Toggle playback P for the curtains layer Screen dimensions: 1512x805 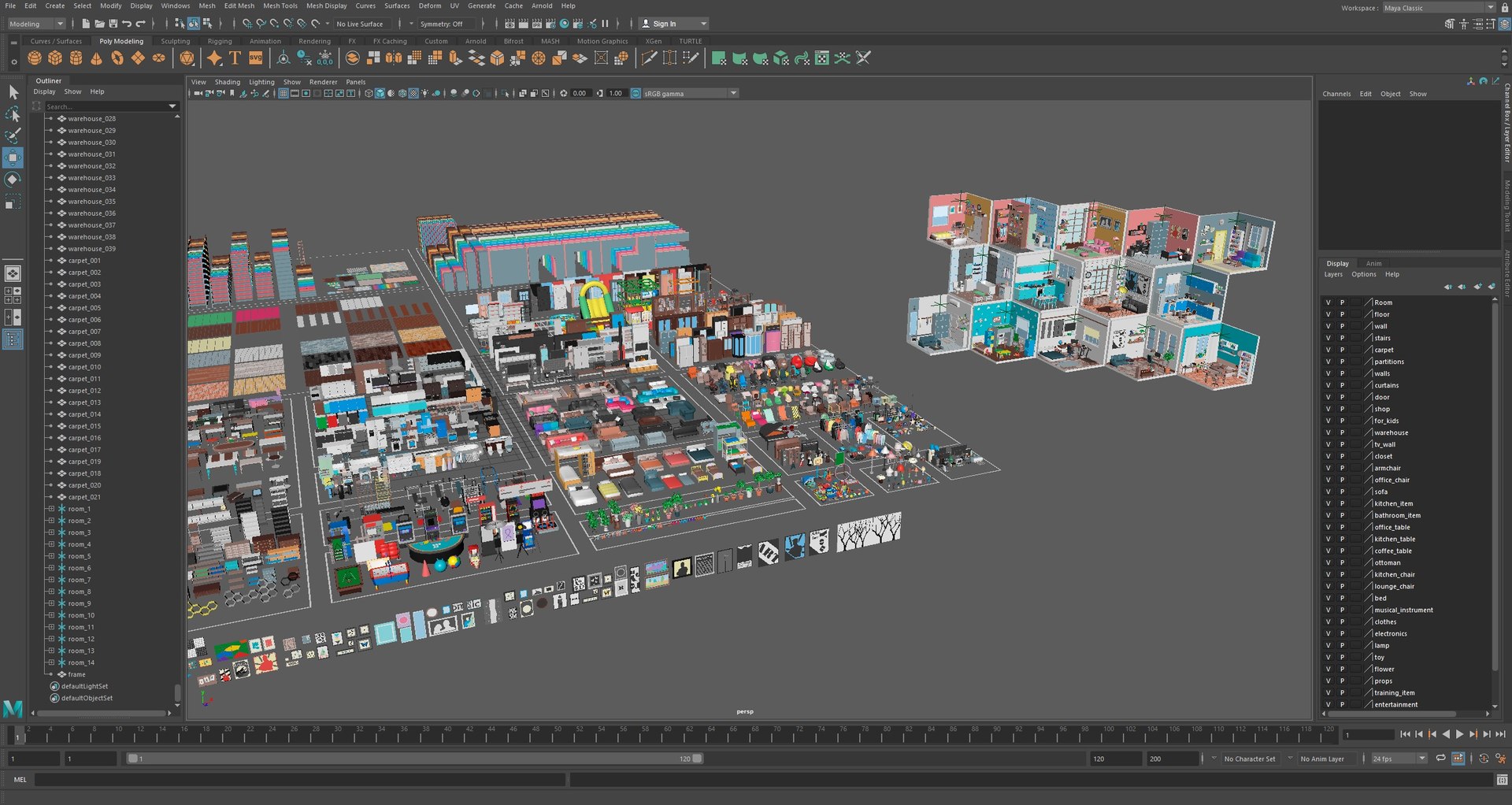[1342, 385]
